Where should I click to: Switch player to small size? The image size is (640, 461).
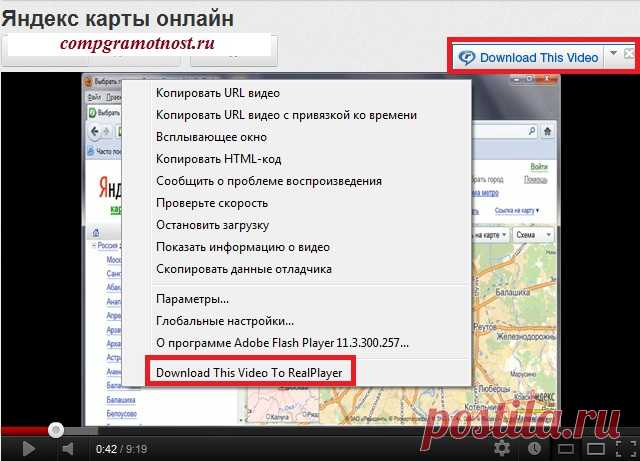[566, 449]
